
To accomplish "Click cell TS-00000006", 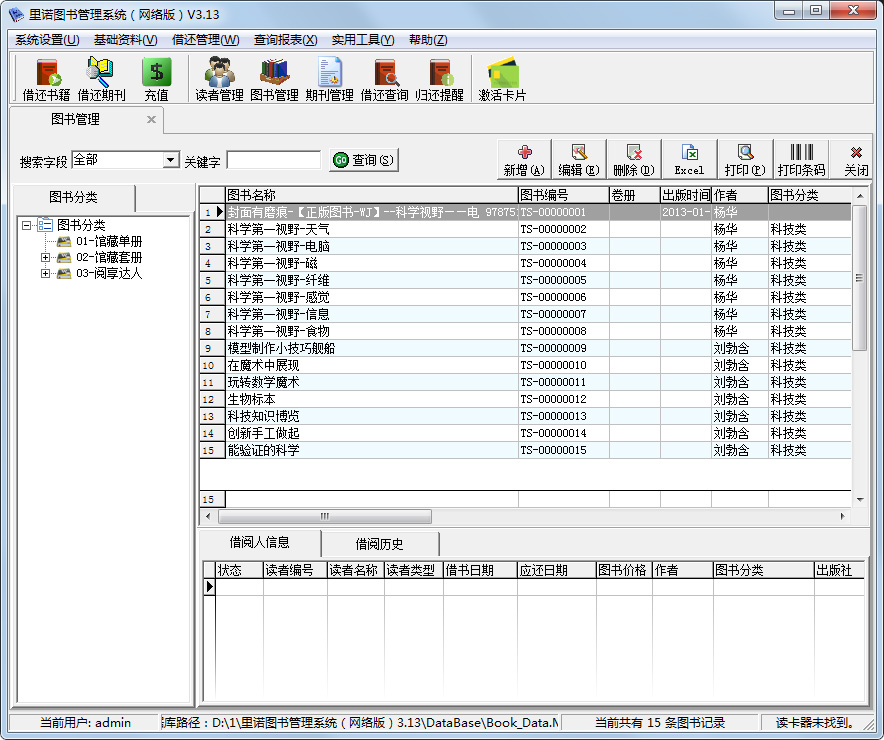I will 564,297.
